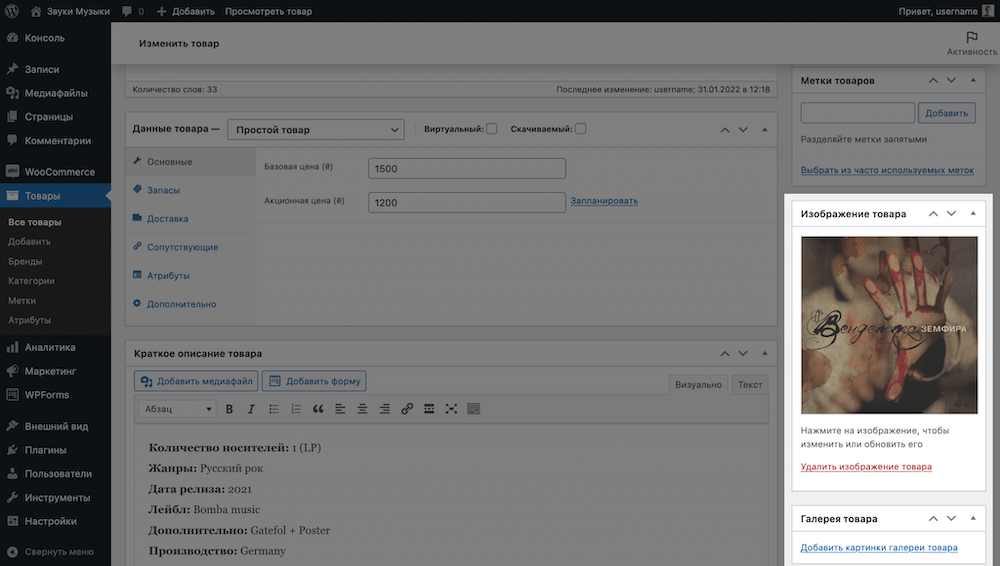Enable the Виртуальный checkbox

pos(492,129)
